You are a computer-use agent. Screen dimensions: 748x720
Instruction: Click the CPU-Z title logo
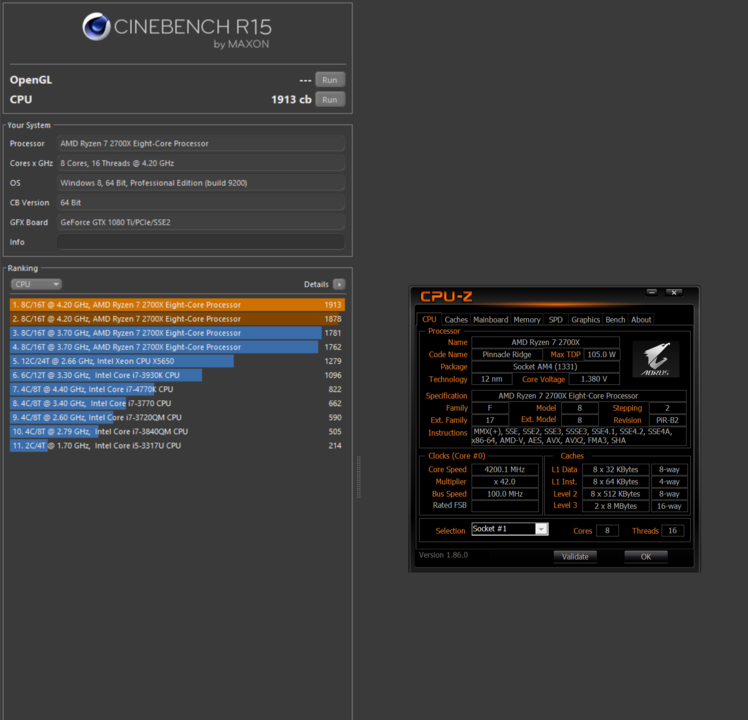coord(446,297)
